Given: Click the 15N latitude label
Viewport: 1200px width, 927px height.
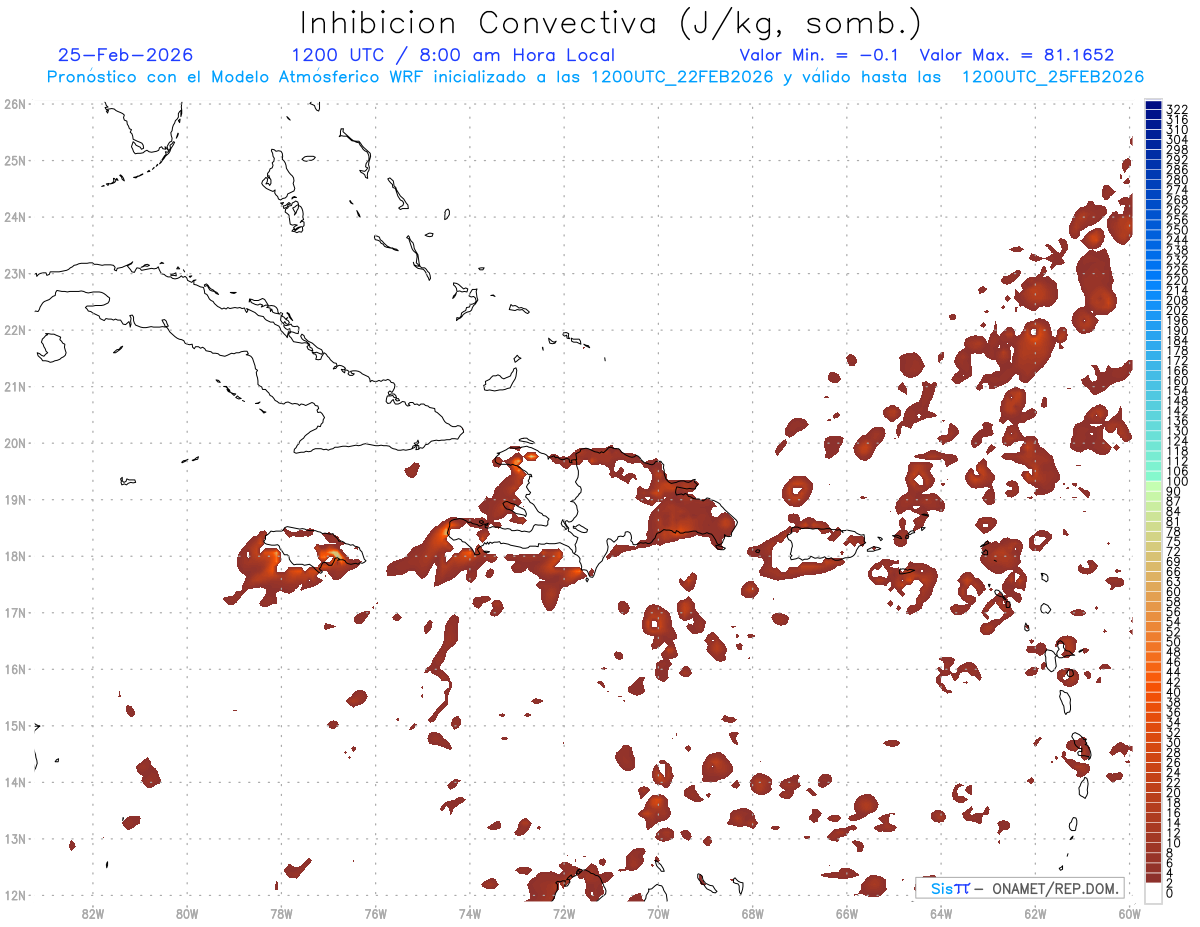Looking at the screenshot, I should click(14, 725).
